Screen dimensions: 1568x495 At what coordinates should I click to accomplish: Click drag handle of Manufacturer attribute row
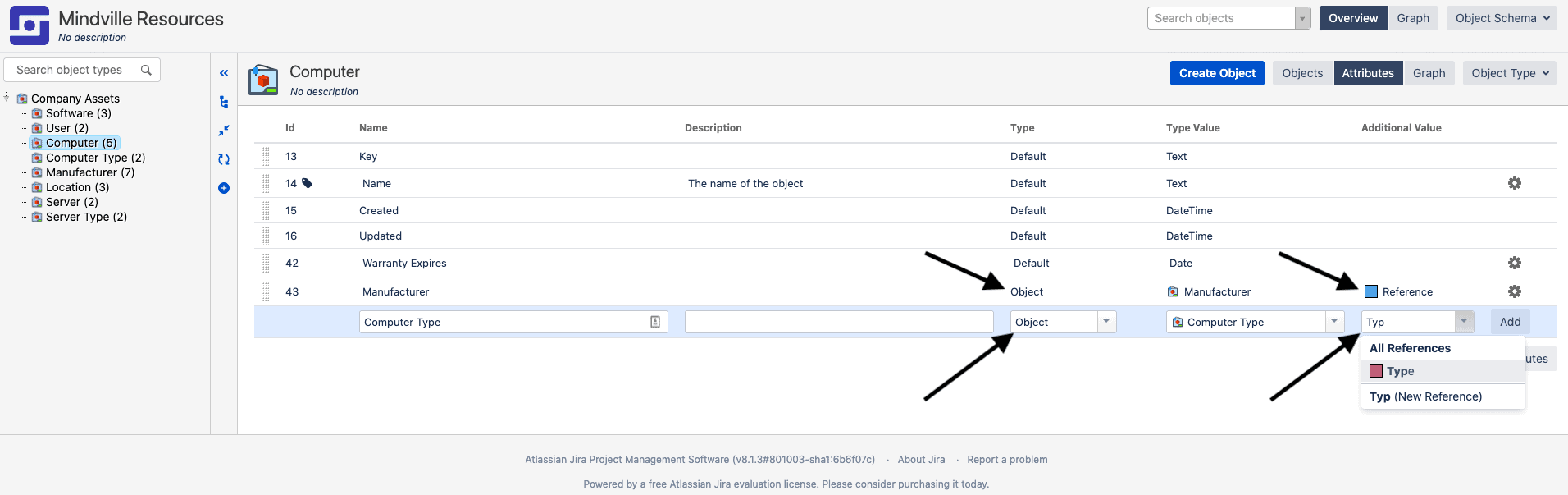pyautogui.click(x=266, y=291)
